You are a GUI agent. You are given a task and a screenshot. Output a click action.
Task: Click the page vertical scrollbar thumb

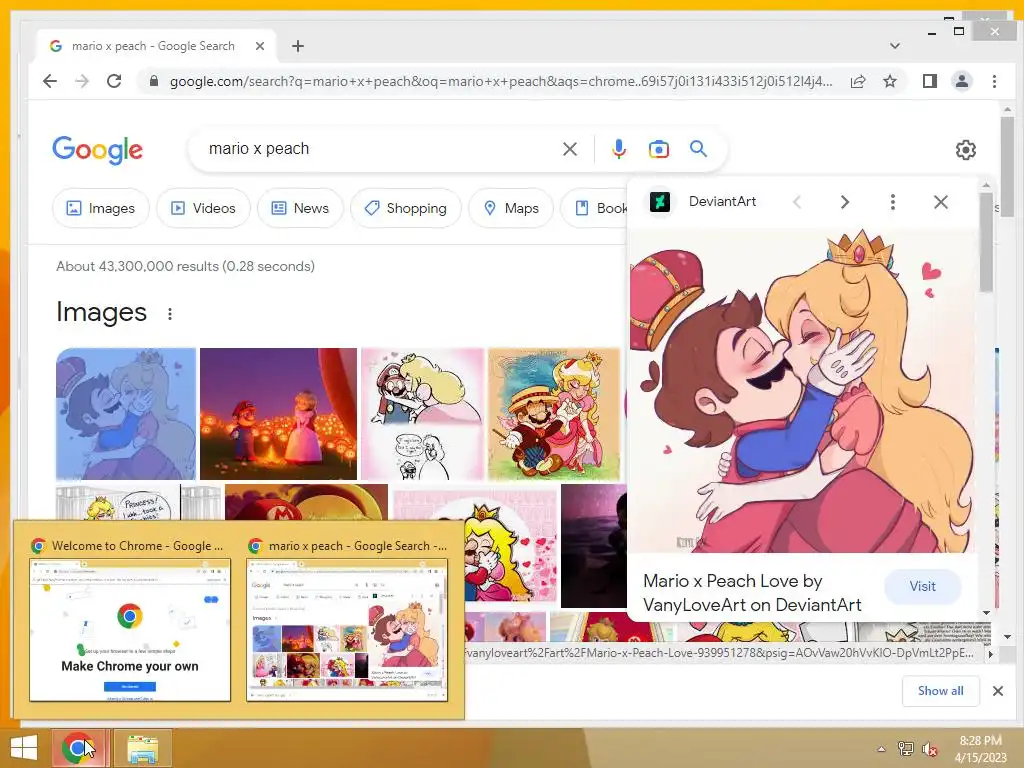click(x=1007, y=167)
